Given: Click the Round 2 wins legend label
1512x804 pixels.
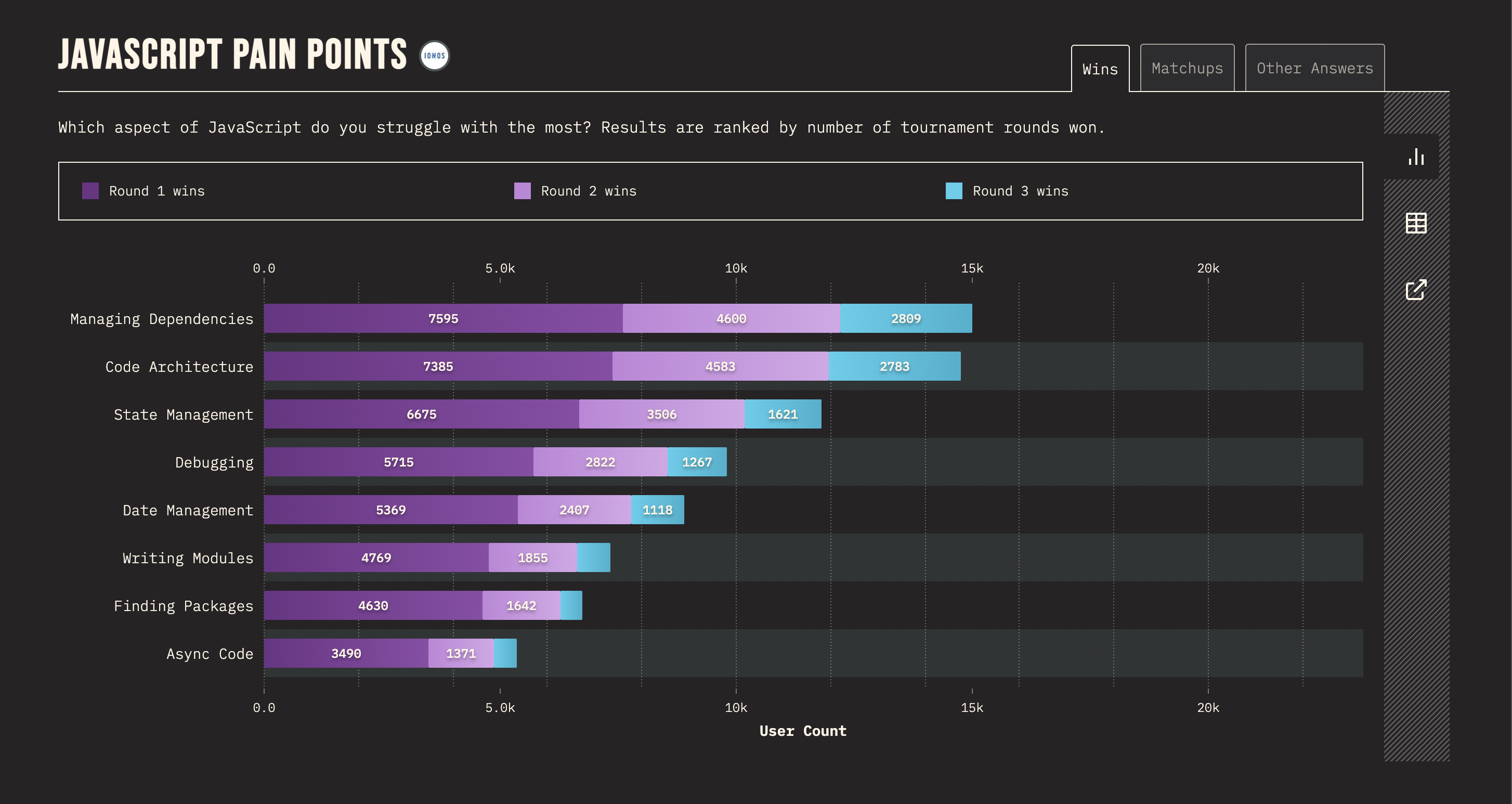Looking at the screenshot, I should coord(589,191).
